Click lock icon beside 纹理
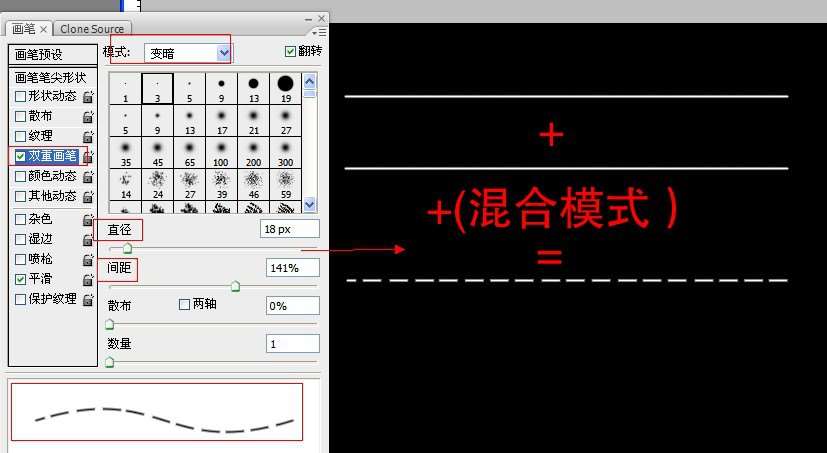 point(89,137)
